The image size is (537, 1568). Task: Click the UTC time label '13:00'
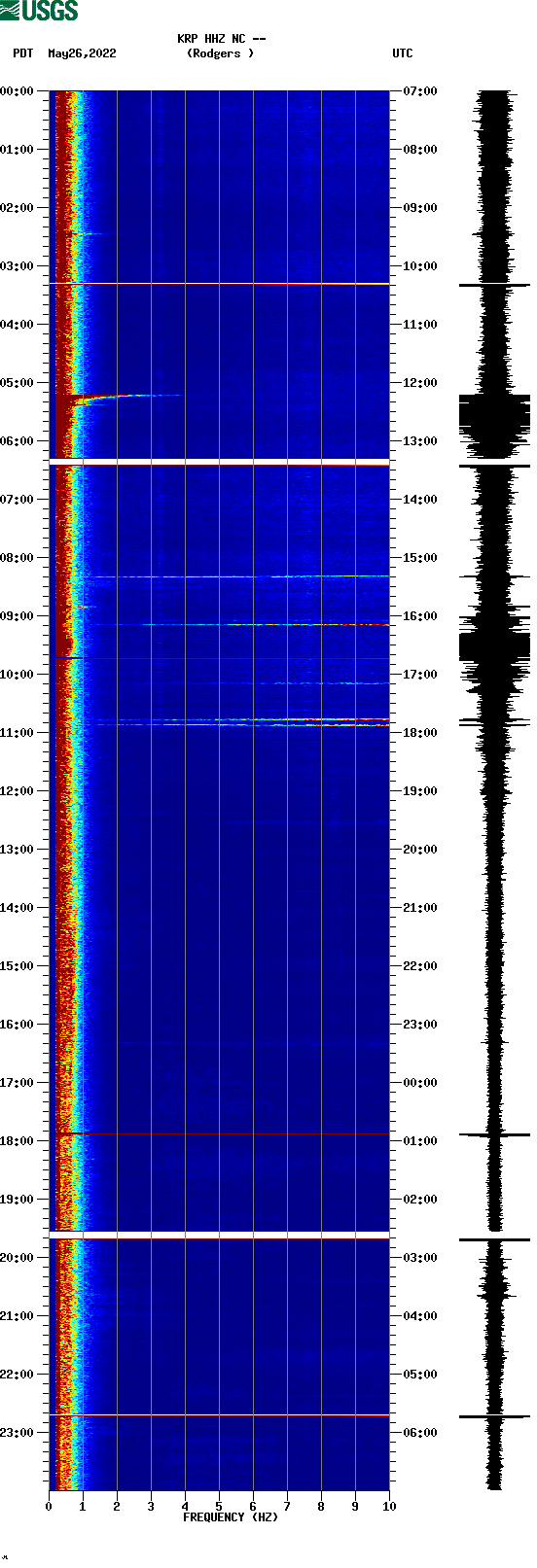coord(420,441)
